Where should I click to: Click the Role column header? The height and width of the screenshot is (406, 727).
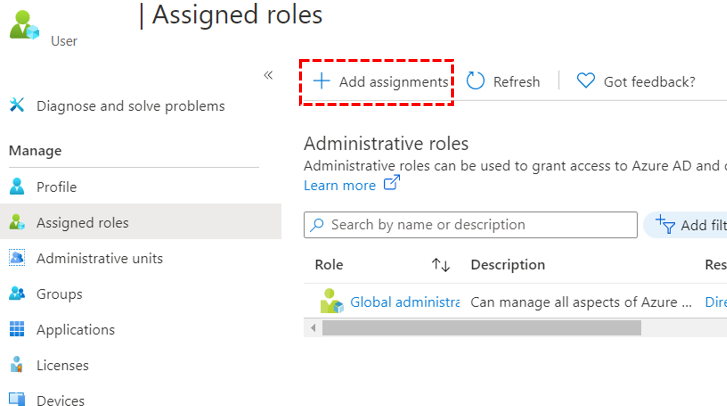(329, 265)
